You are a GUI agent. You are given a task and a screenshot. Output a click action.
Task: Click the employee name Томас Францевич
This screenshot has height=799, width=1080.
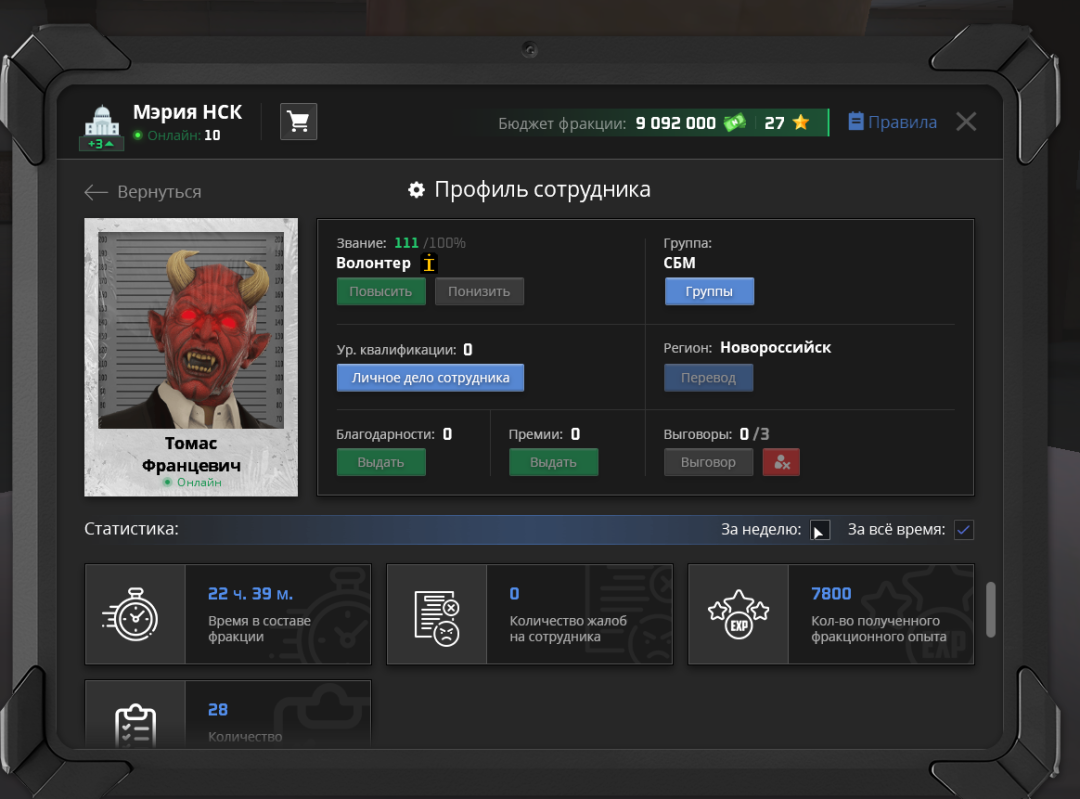click(x=191, y=454)
